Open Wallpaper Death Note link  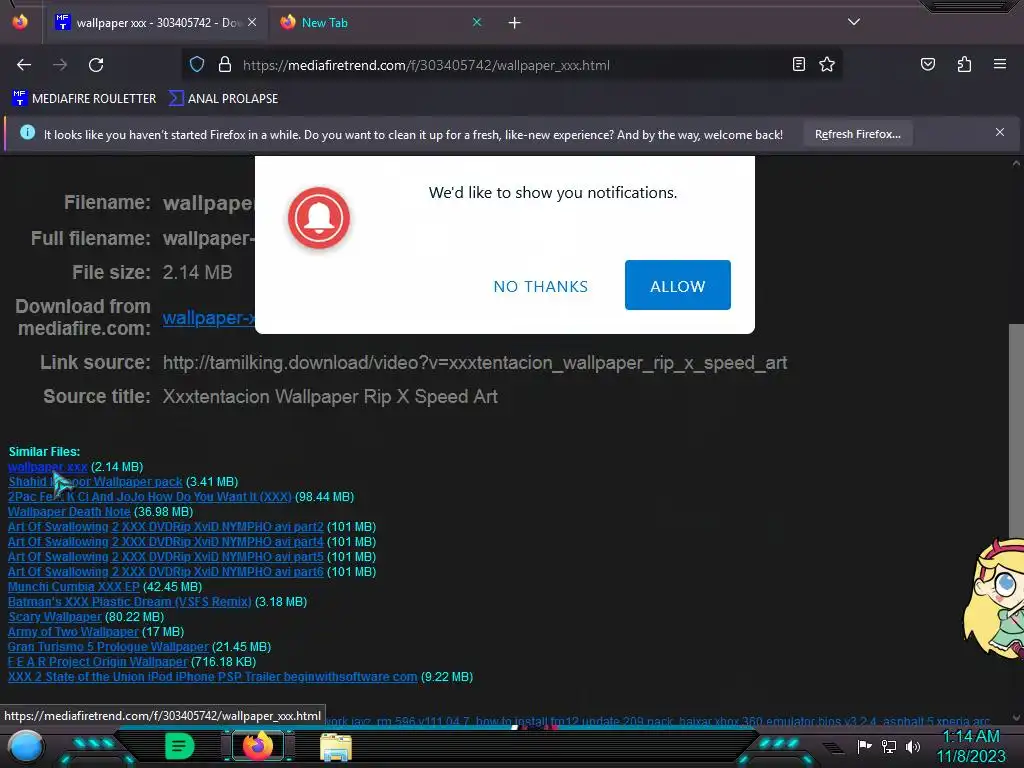(x=69, y=512)
